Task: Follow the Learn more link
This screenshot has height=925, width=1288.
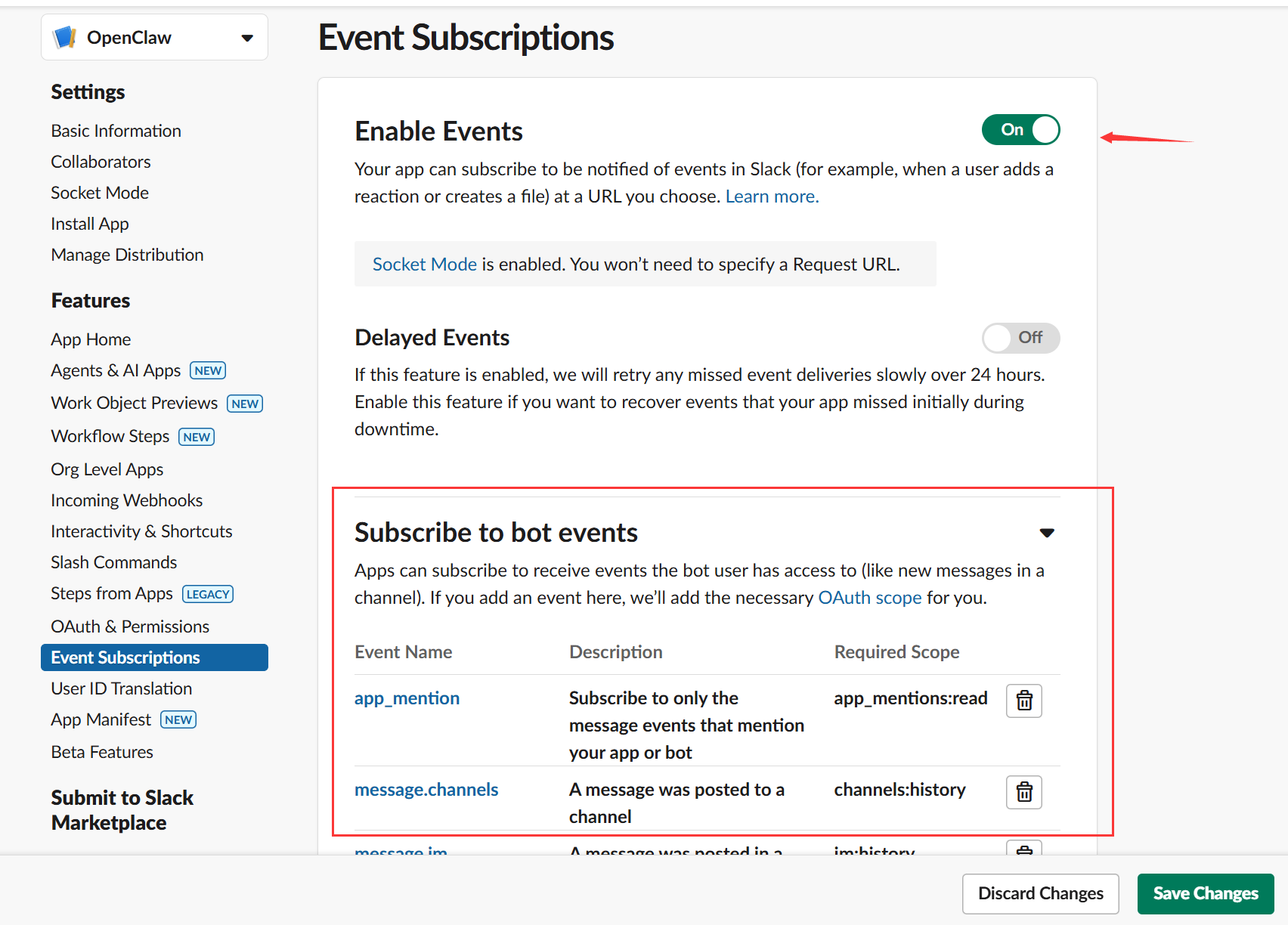Action: [772, 196]
